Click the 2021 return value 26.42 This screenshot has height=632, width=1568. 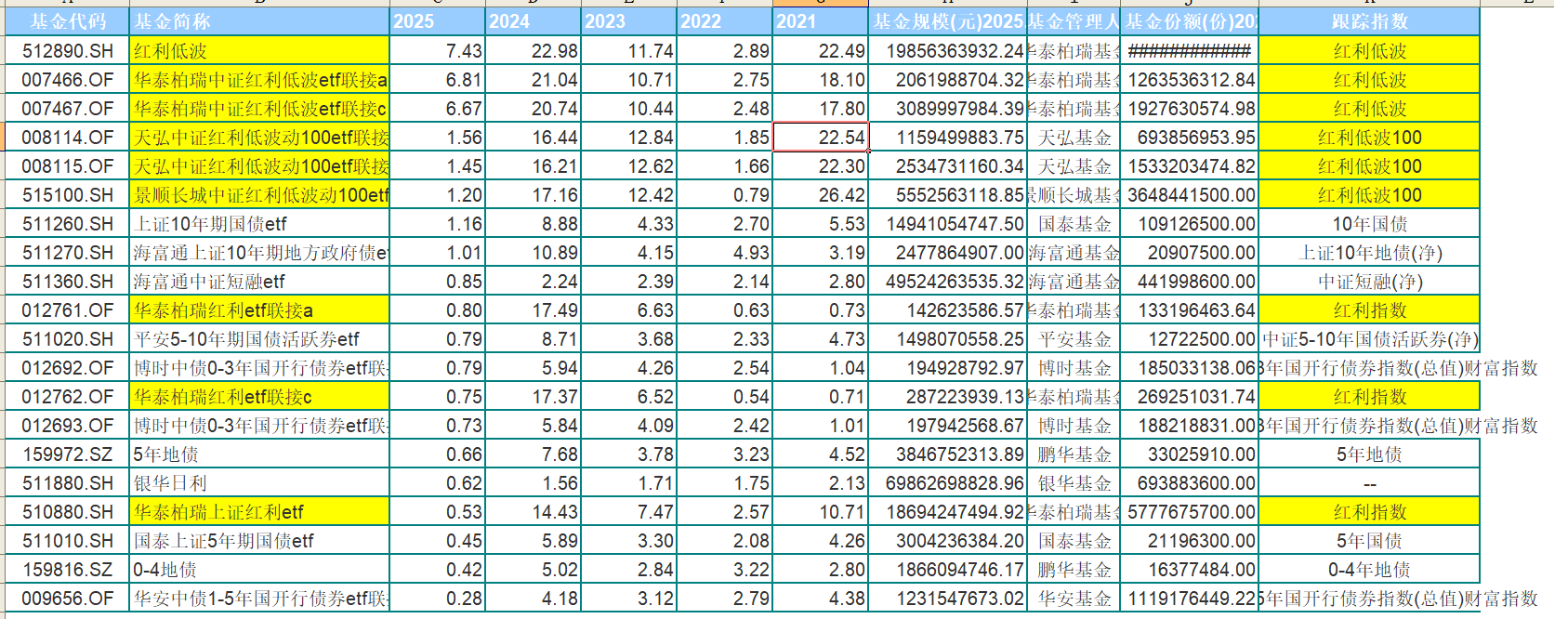coord(821,195)
